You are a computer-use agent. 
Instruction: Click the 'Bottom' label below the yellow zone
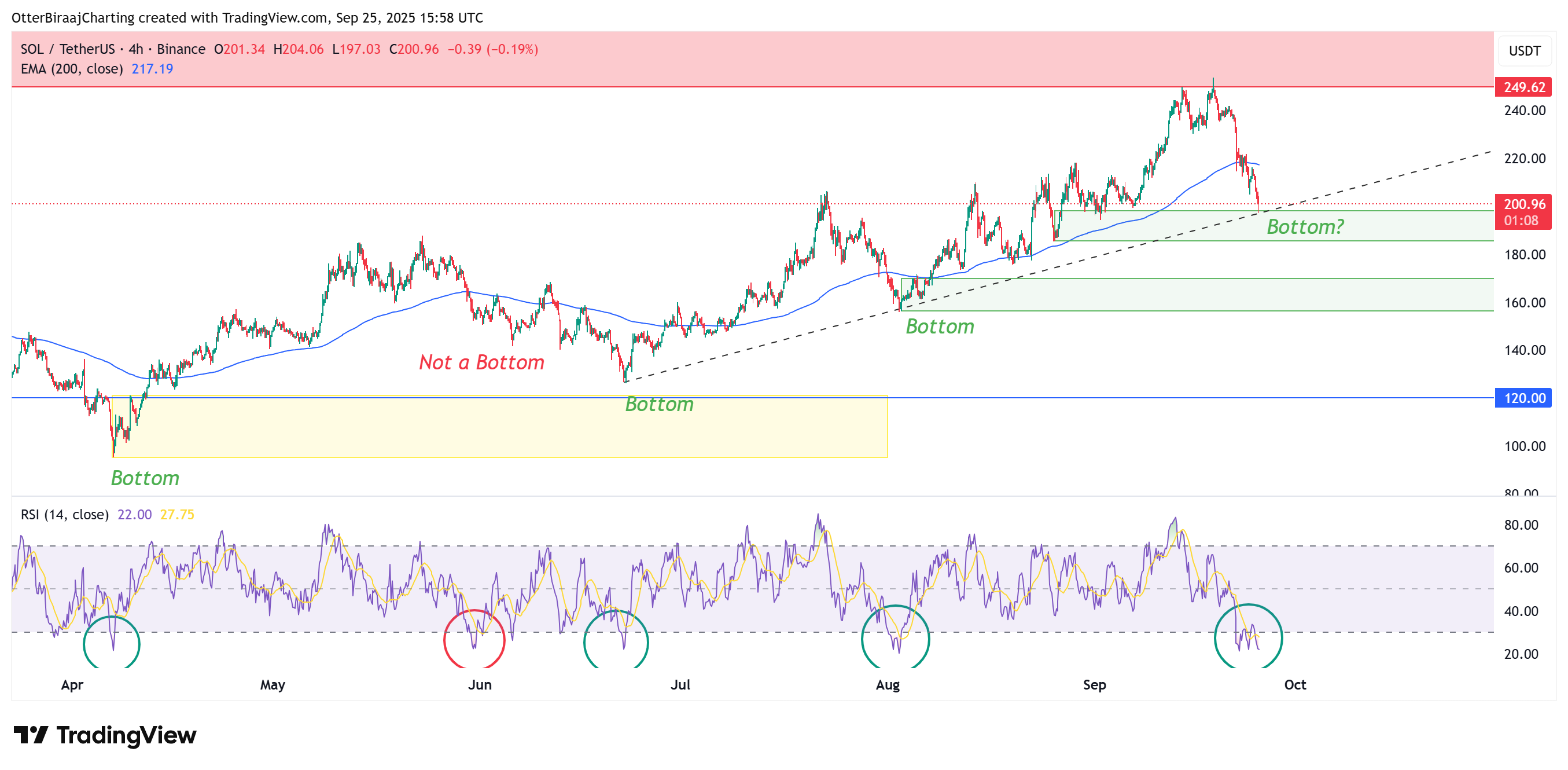pyautogui.click(x=145, y=478)
